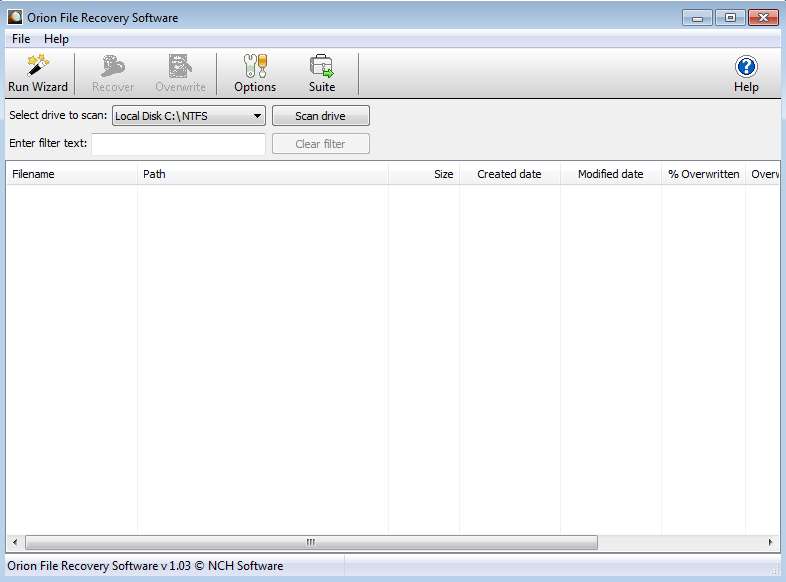Image resolution: width=786 pixels, height=582 pixels.
Task: Maximize the Orion window
Action: (730, 18)
